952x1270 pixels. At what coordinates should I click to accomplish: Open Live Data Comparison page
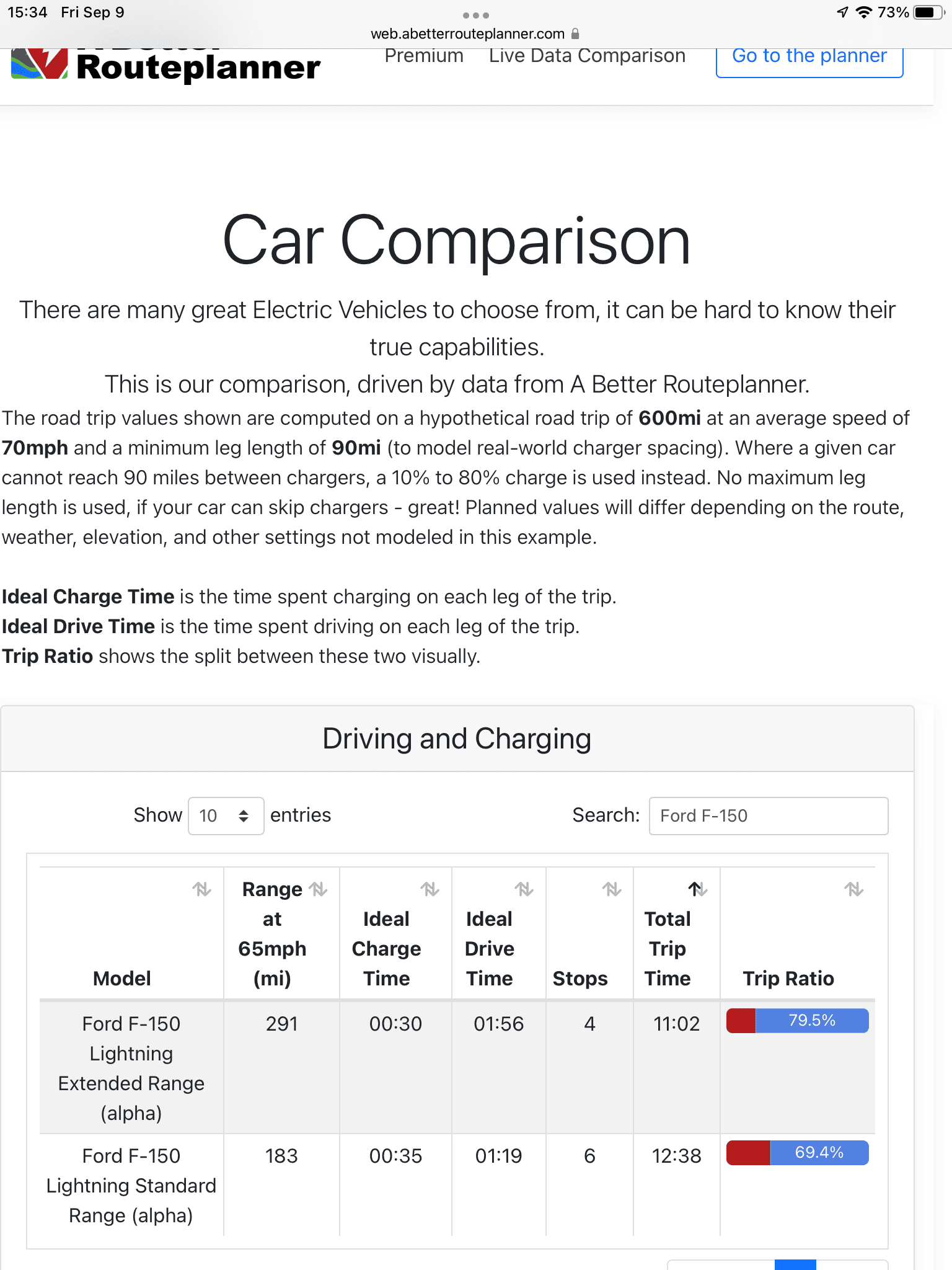point(587,56)
